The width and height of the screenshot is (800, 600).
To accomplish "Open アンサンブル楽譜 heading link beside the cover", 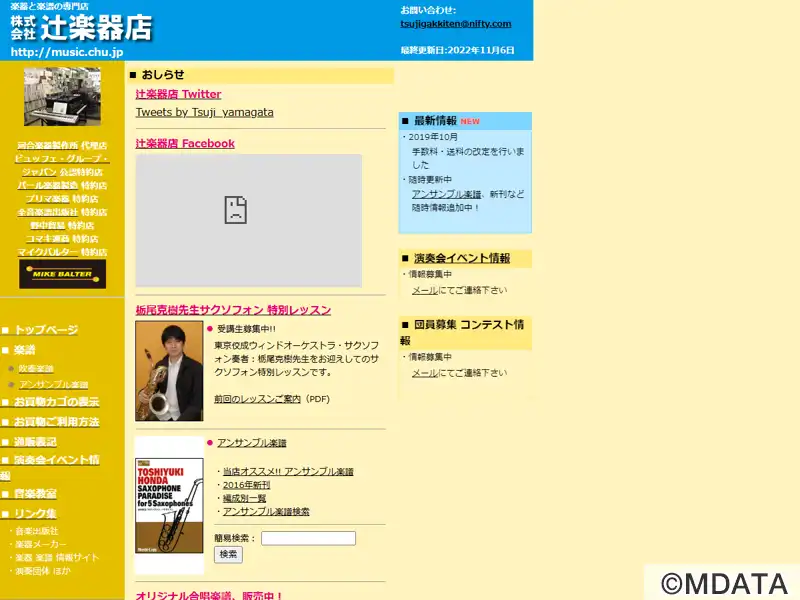I will pos(252,443).
